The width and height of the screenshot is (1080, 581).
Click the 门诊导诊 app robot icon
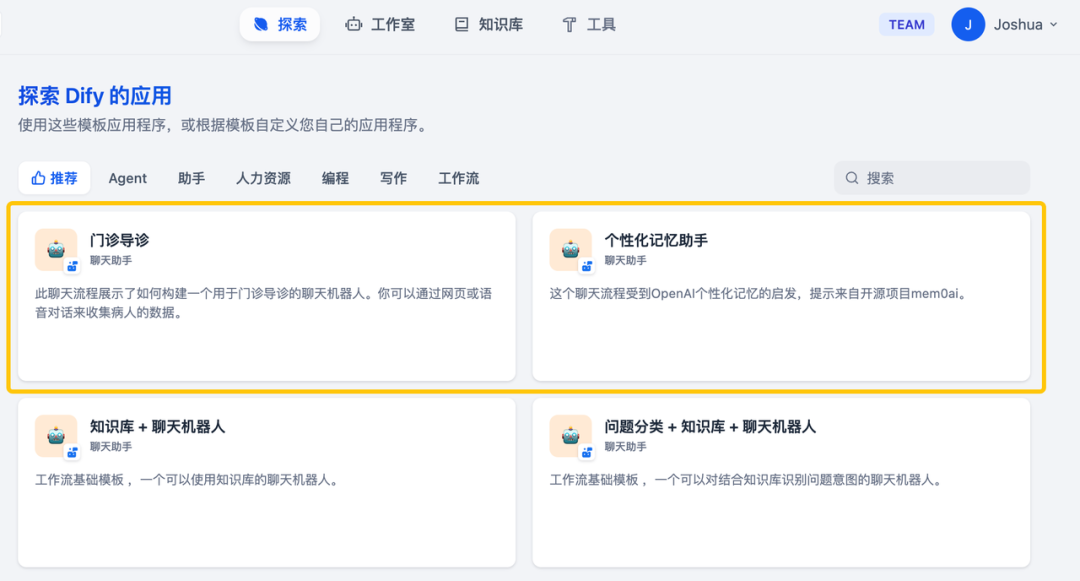tap(55, 248)
